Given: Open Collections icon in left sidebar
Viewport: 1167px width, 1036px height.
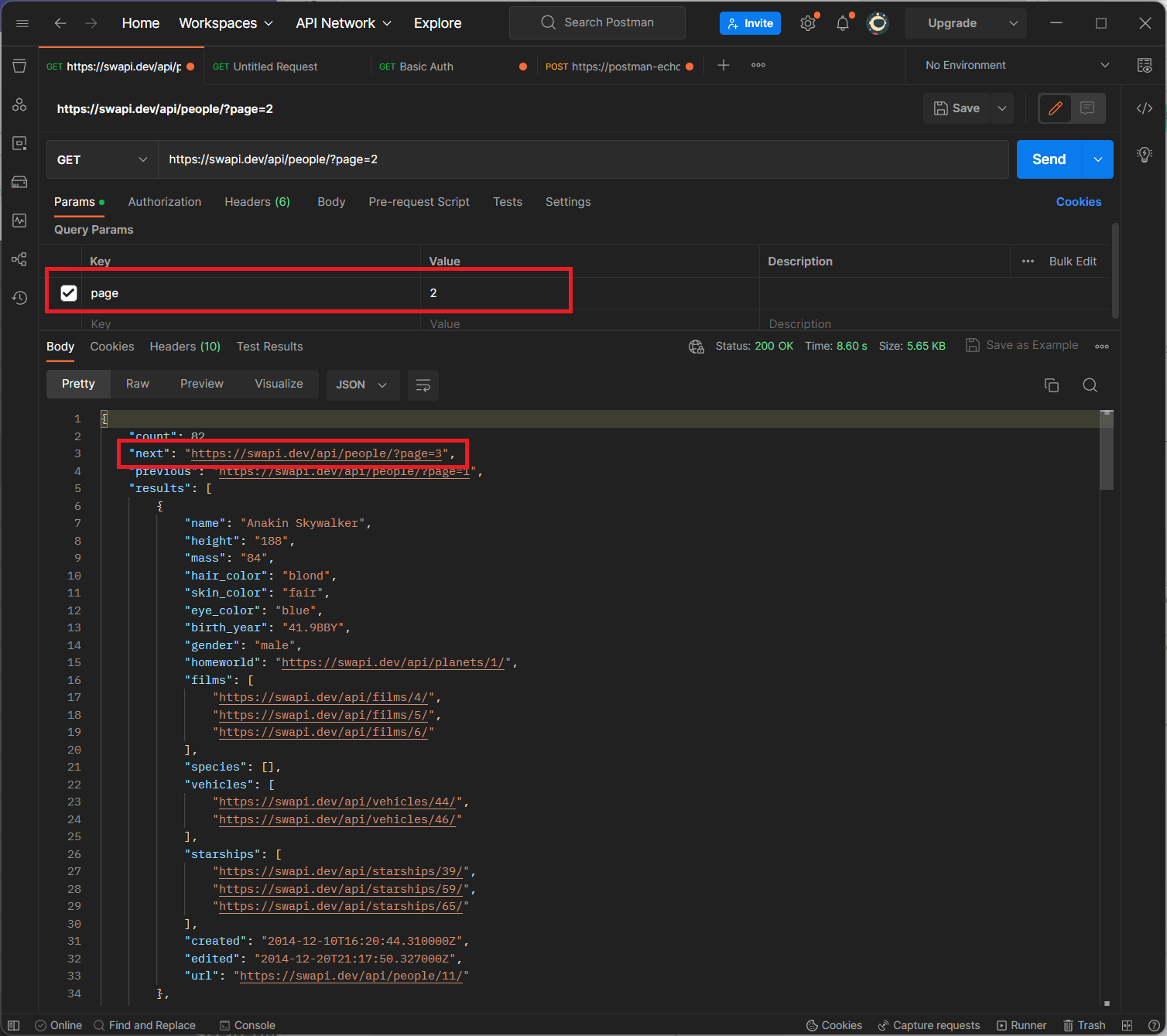Looking at the screenshot, I should (19, 66).
